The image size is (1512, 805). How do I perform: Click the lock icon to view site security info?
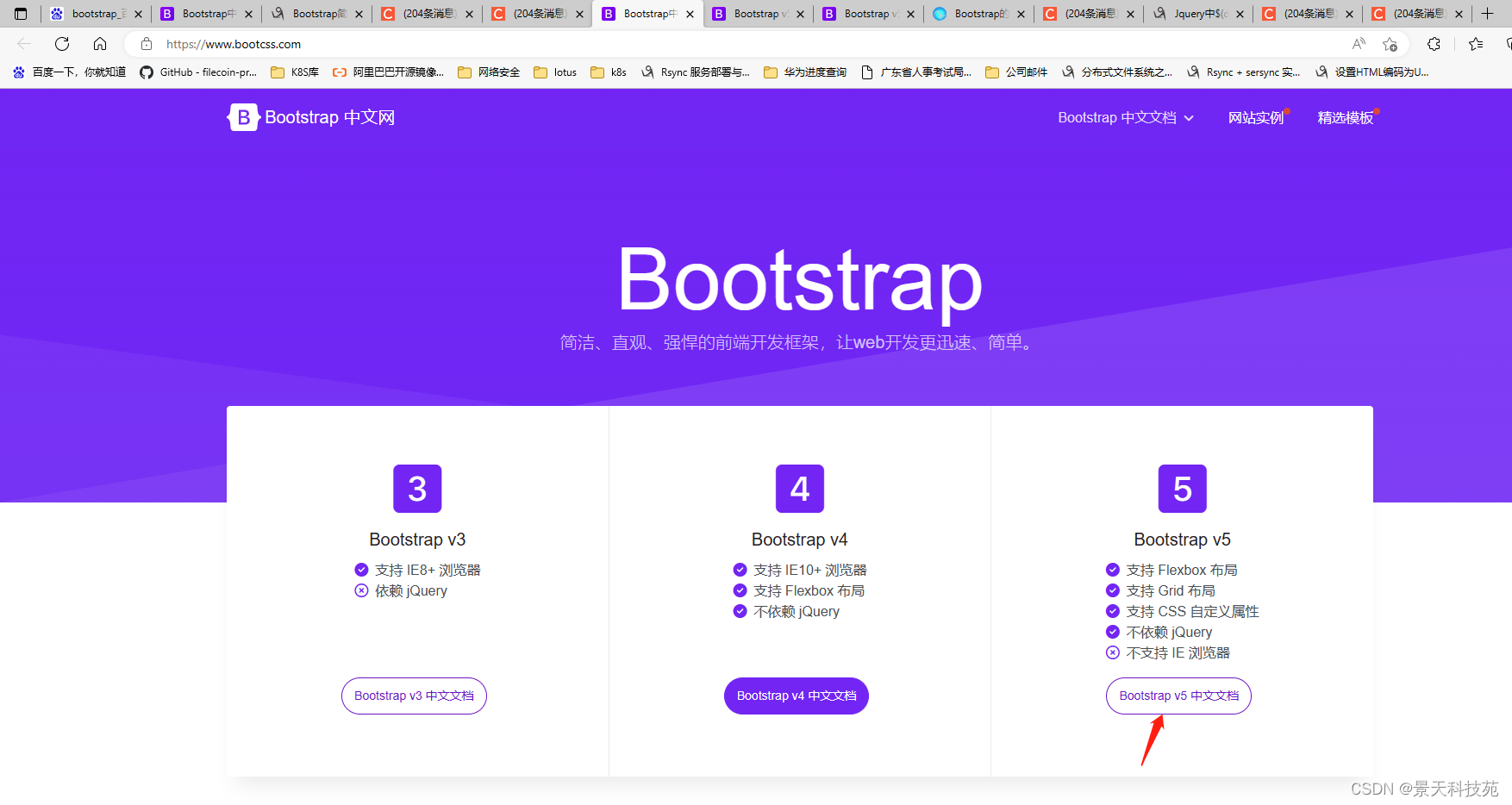(147, 44)
